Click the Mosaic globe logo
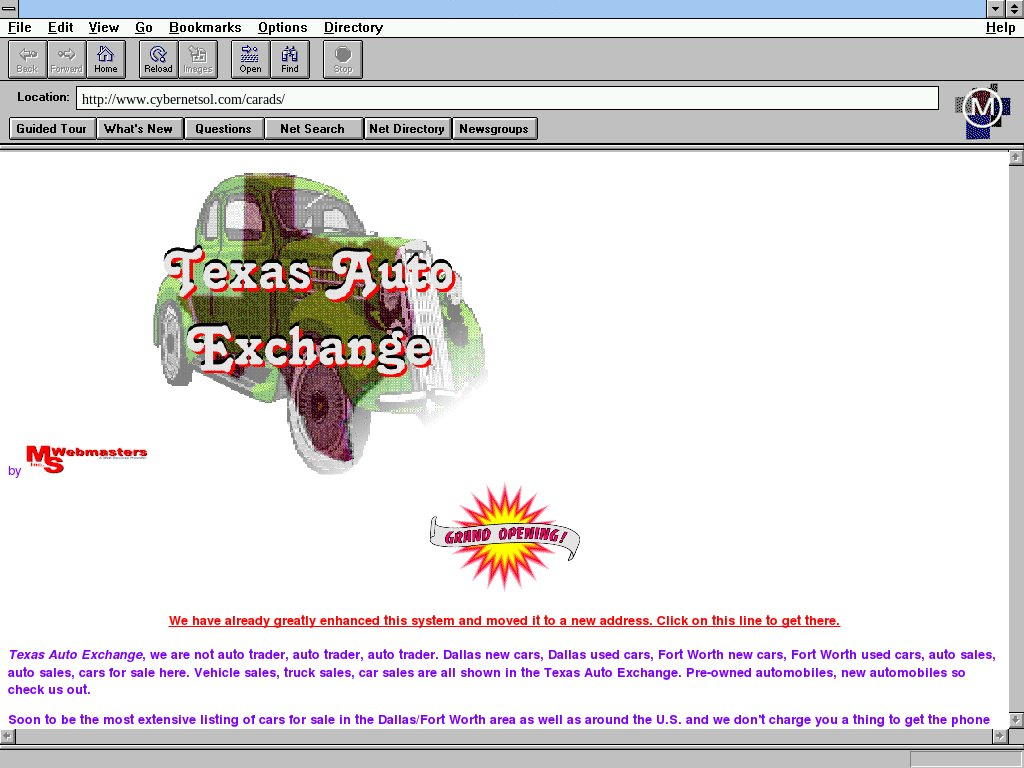This screenshot has width=1024, height=768. [981, 109]
